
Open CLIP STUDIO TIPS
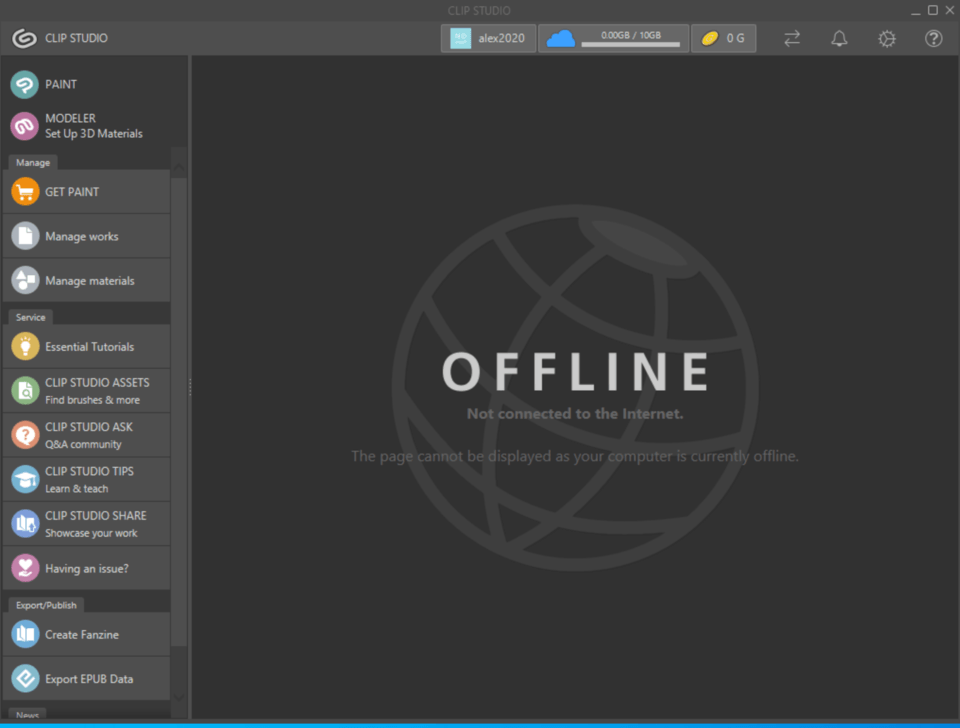pyautogui.click(x=88, y=479)
